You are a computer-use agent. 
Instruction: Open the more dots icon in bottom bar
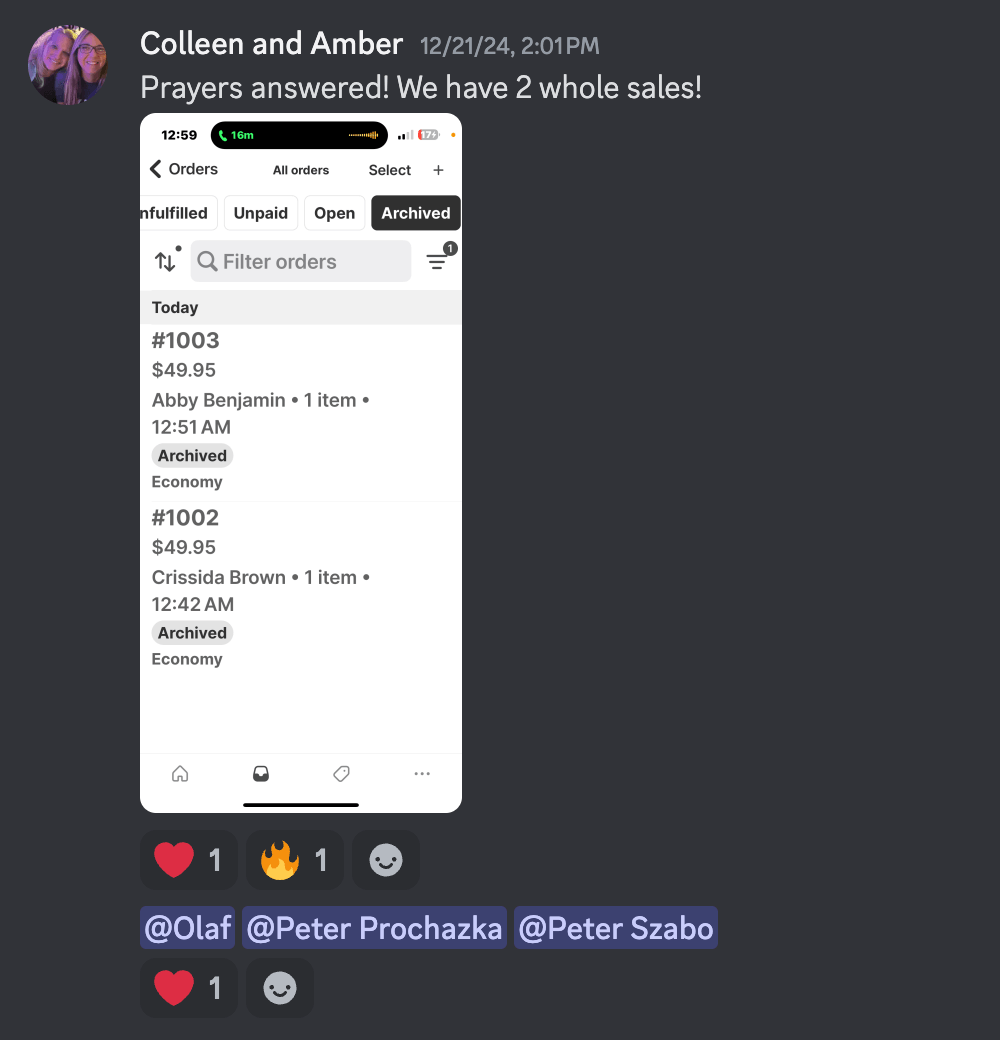pyautogui.click(x=422, y=773)
